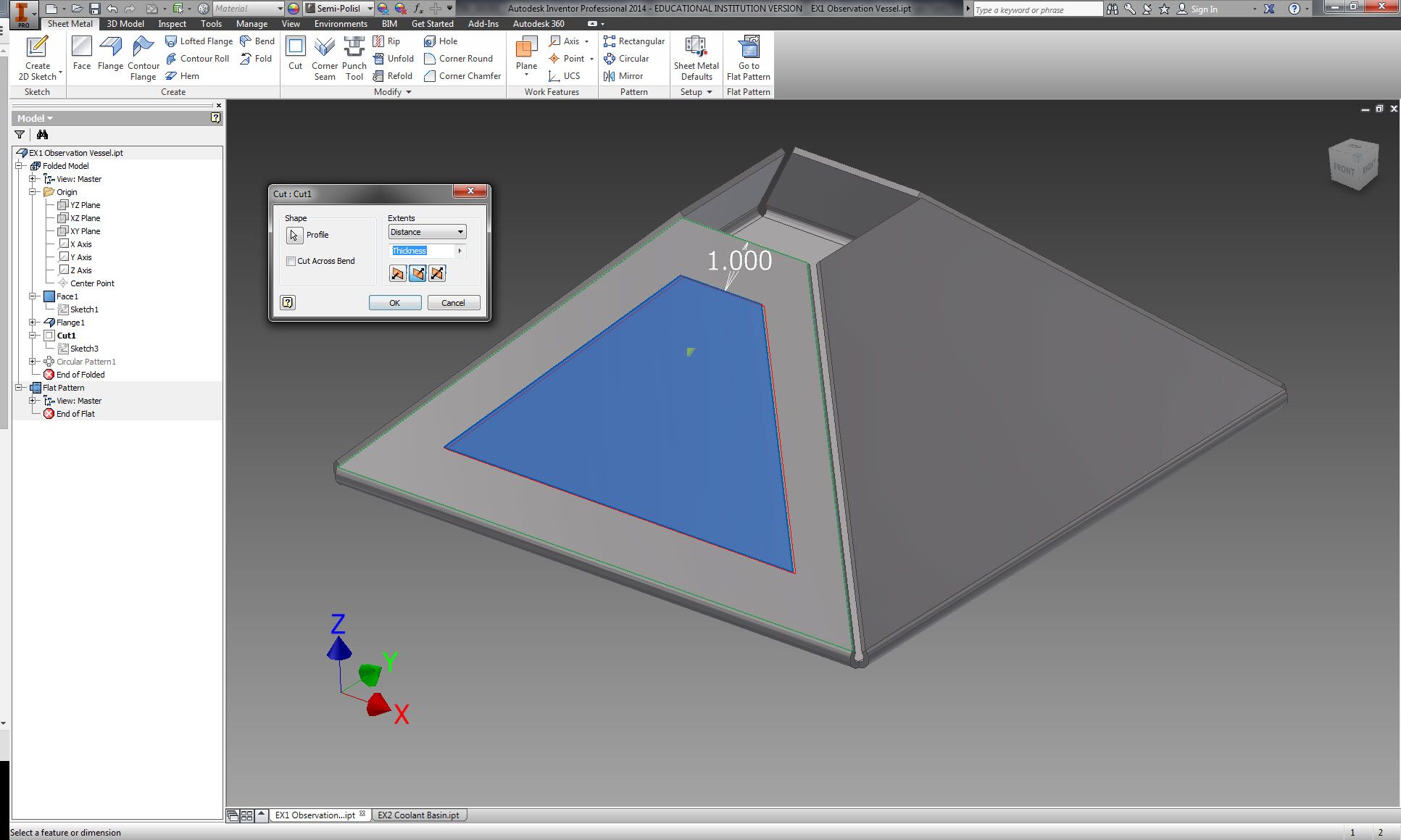
Task: Click the Go to Flat Pattern icon
Action: pos(748,57)
